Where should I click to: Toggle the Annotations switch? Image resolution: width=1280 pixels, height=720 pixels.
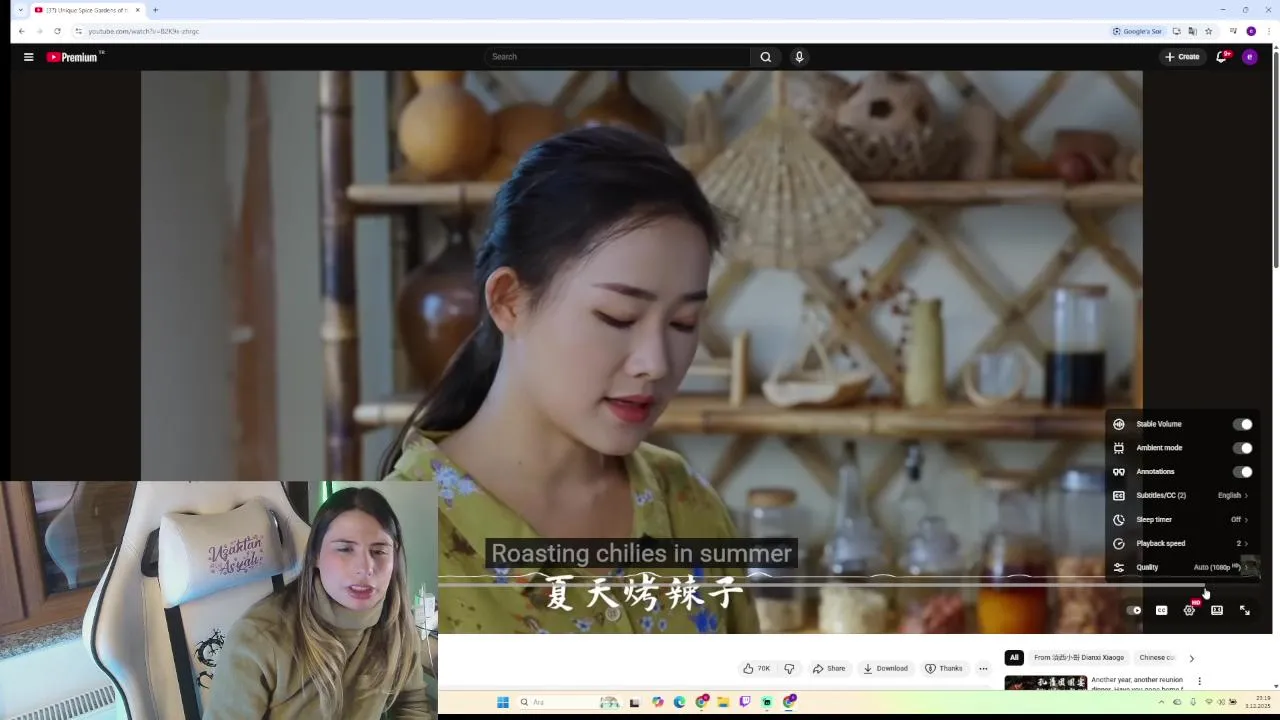pyautogui.click(x=1242, y=472)
